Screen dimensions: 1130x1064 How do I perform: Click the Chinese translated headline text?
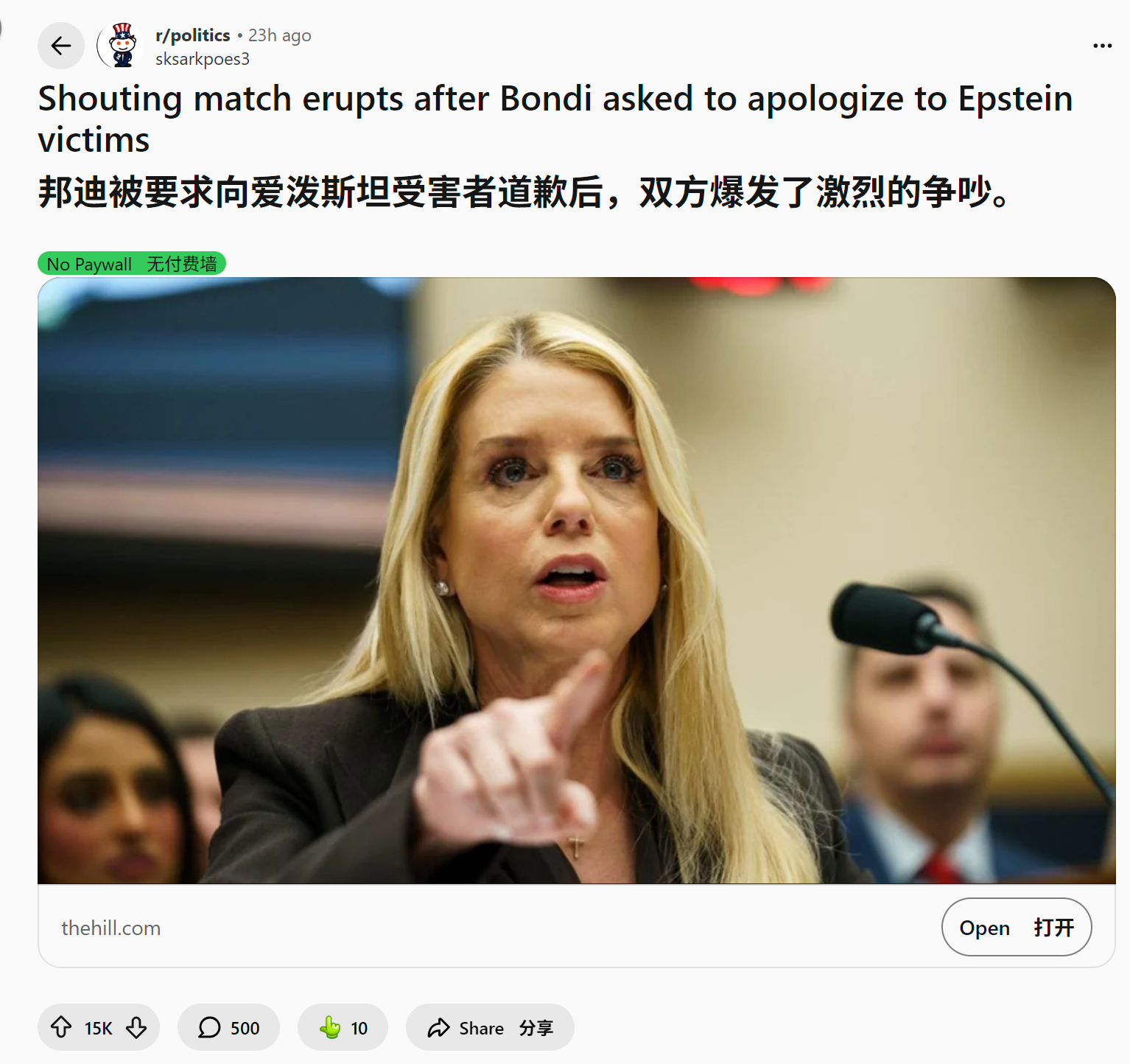[x=524, y=193]
